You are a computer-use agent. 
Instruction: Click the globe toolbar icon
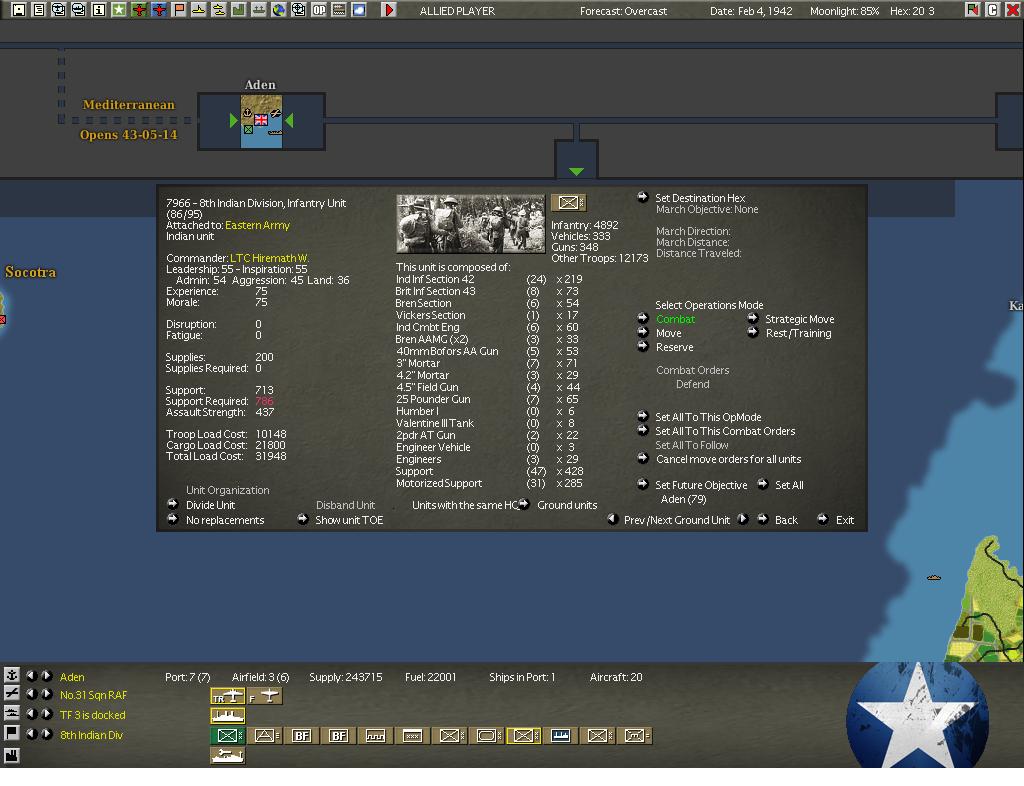pos(279,10)
